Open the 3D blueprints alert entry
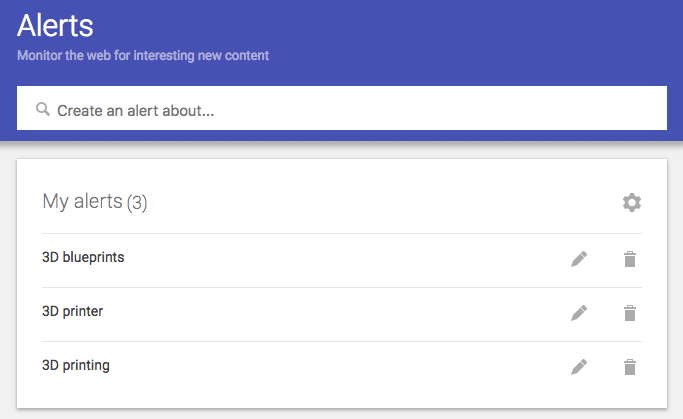Screen dimensions: 683x419 coord(83,257)
